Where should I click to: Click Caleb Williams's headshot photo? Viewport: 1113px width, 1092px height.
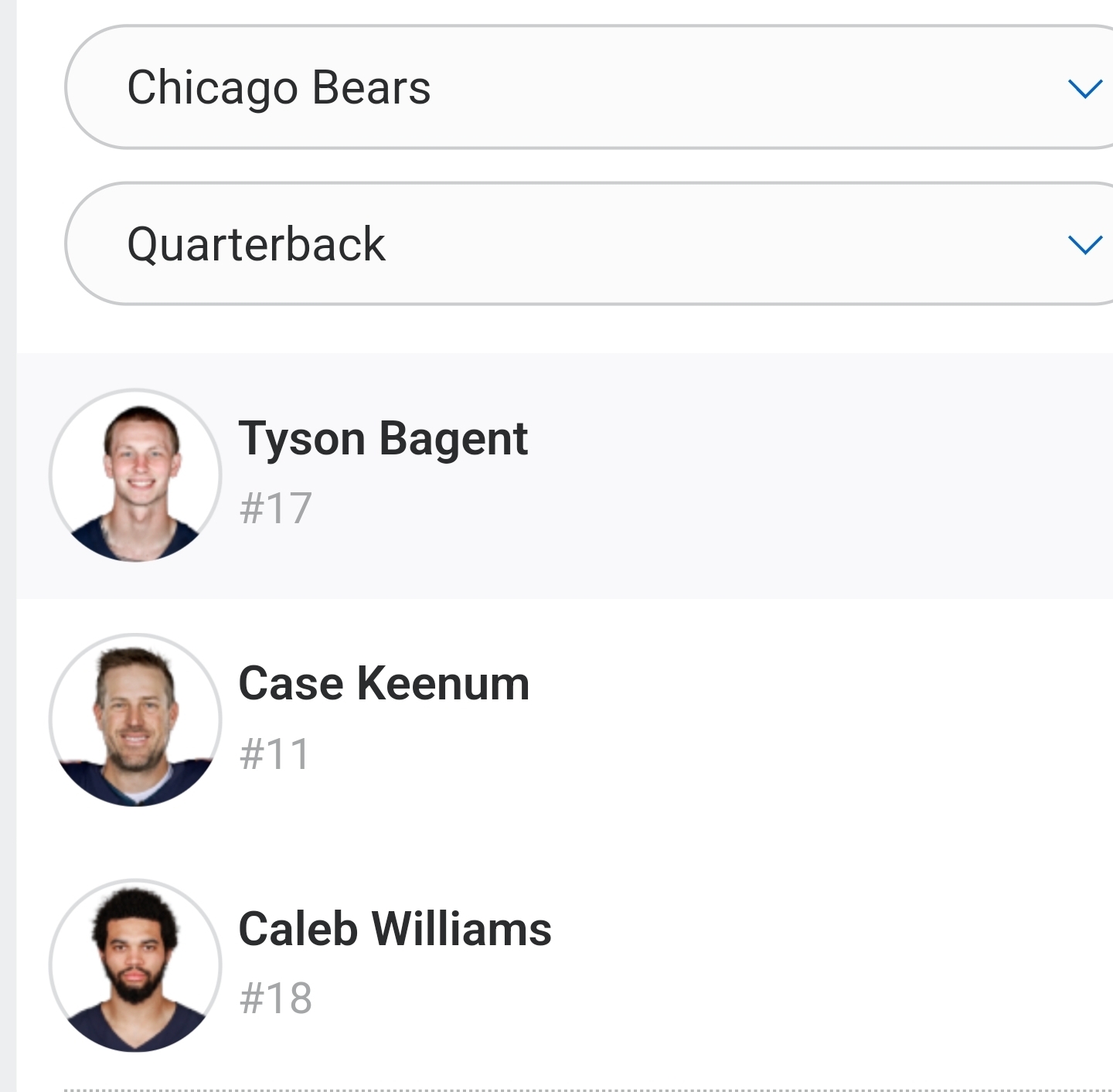135,965
